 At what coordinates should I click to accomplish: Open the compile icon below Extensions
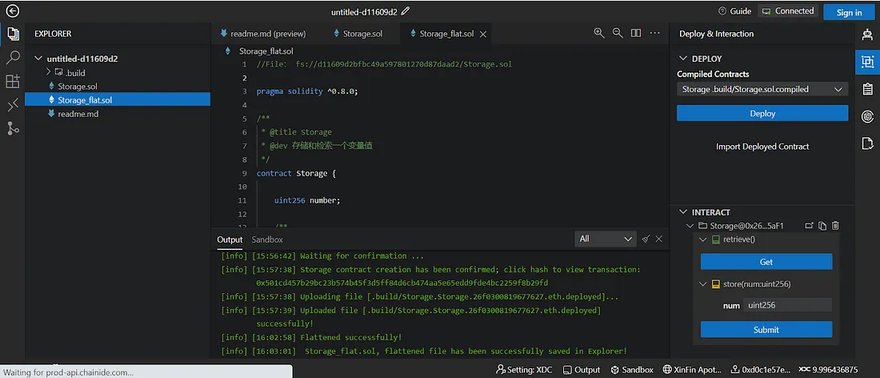point(12,105)
